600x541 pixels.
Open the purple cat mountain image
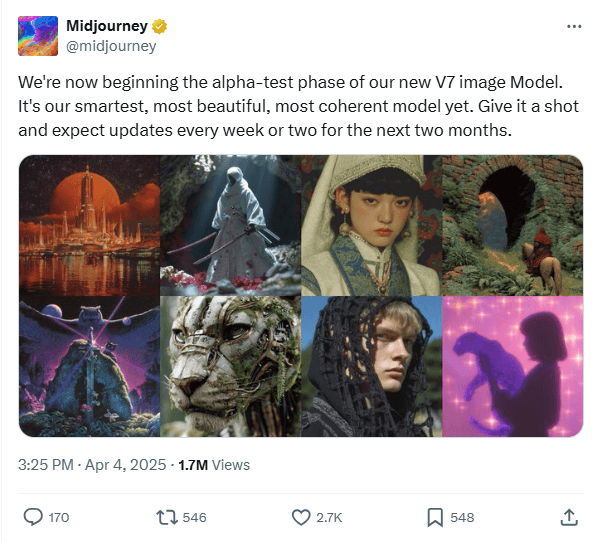tap(90, 366)
